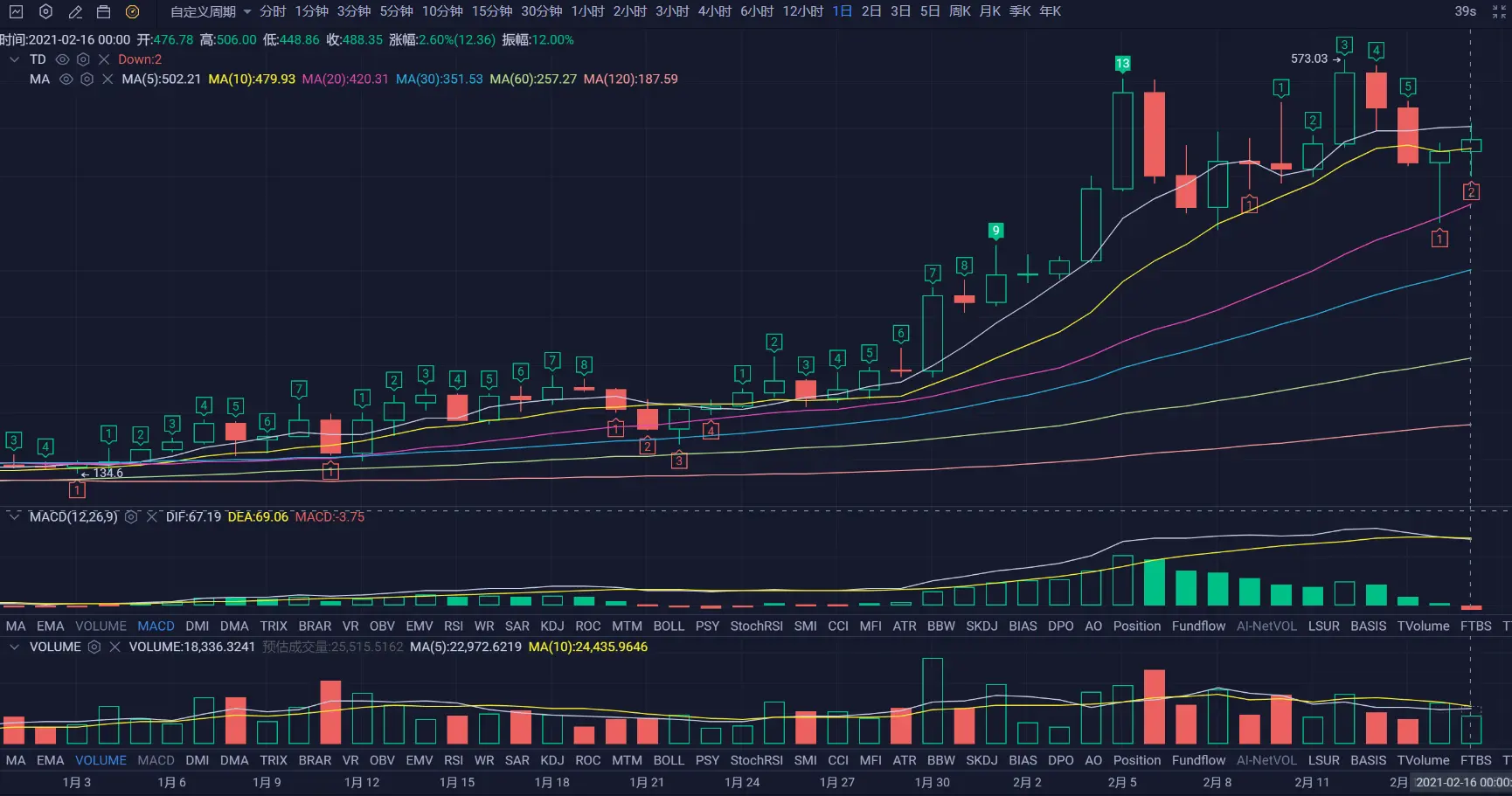
Task: Click the orange gauge icon in top toolbar
Action: pyautogui.click(x=132, y=11)
